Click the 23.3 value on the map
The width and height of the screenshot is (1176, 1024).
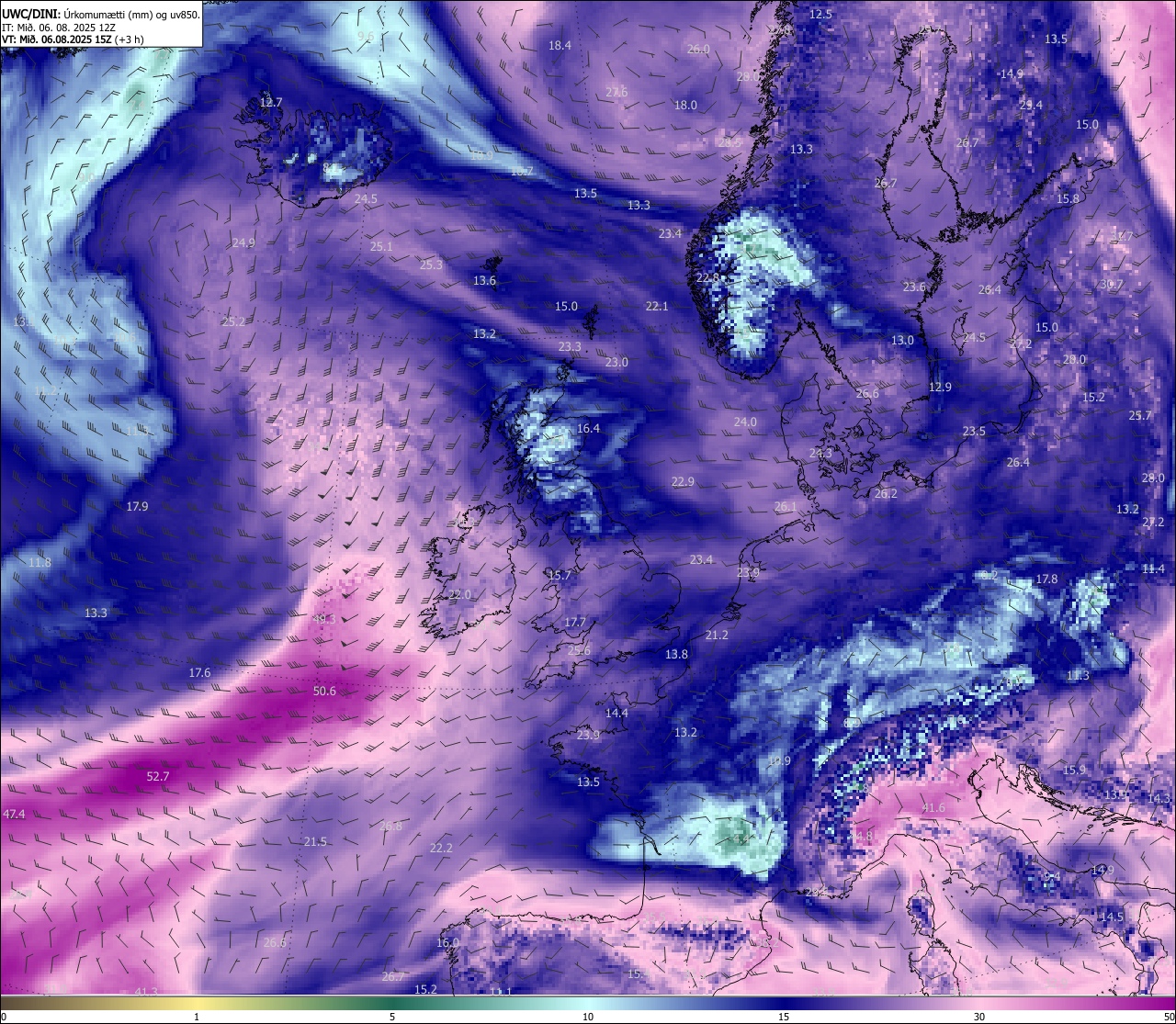(x=570, y=347)
